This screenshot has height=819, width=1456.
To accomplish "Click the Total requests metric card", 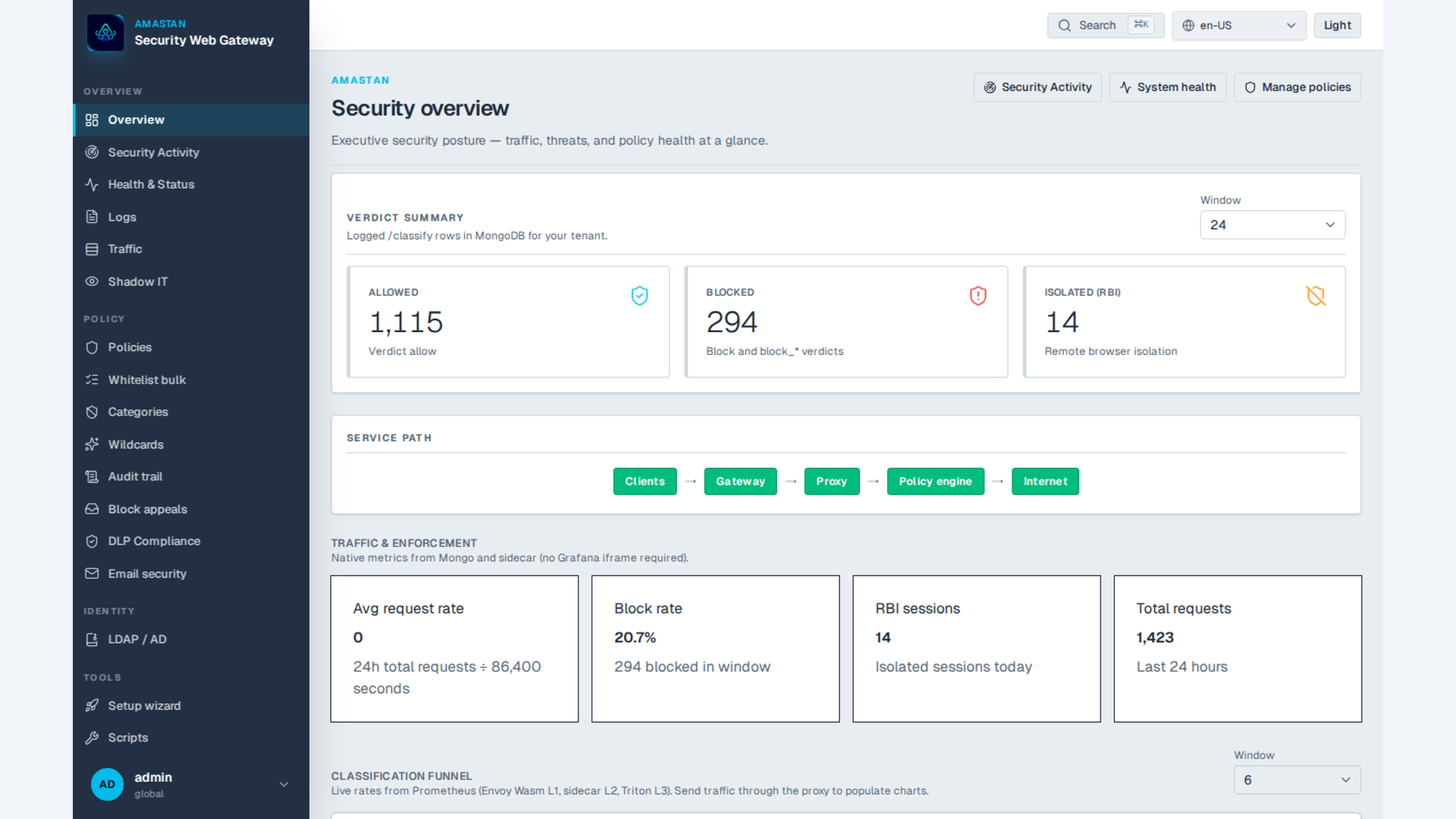I will tap(1238, 648).
